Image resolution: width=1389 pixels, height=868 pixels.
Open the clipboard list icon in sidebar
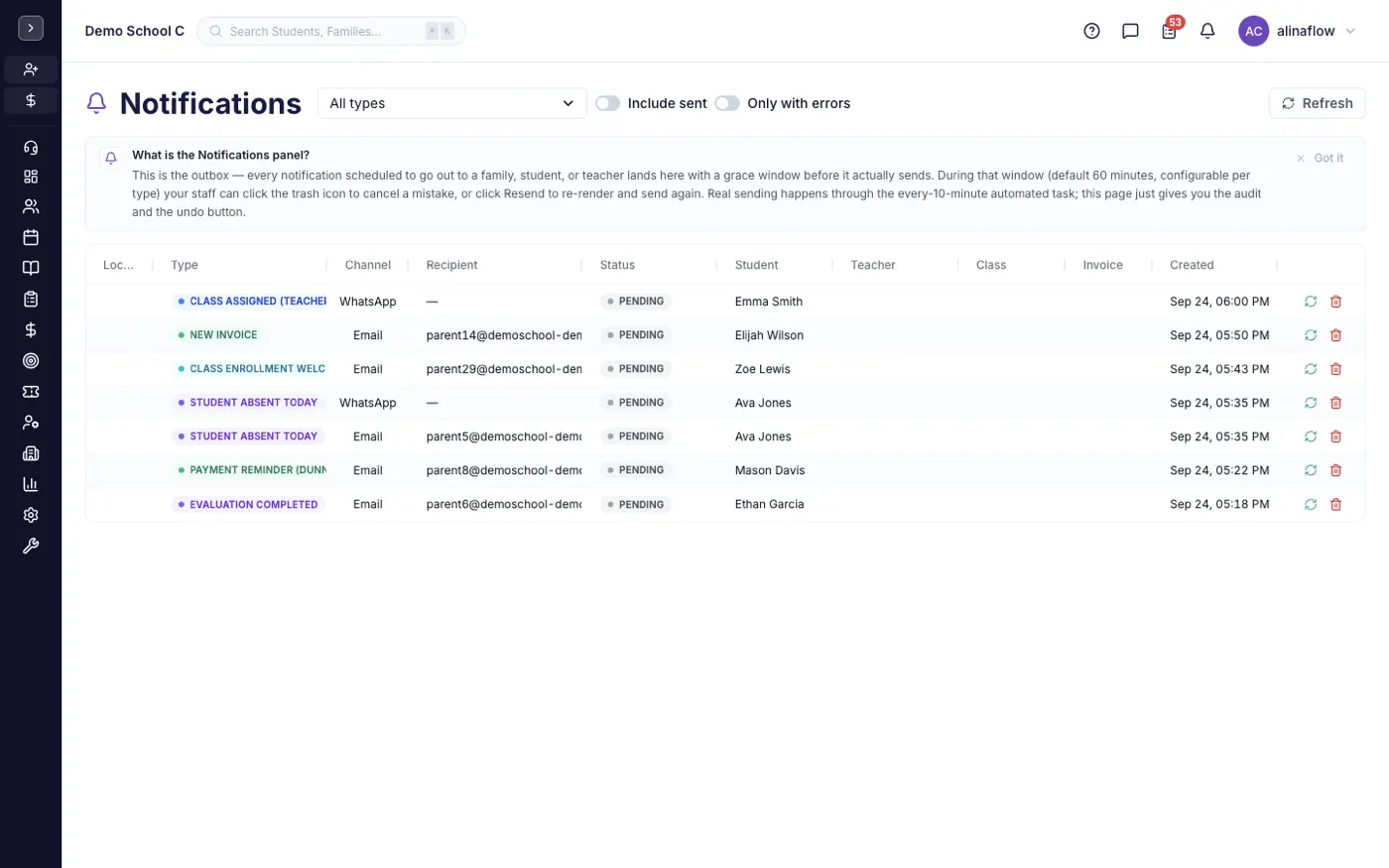click(x=31, y=299)
